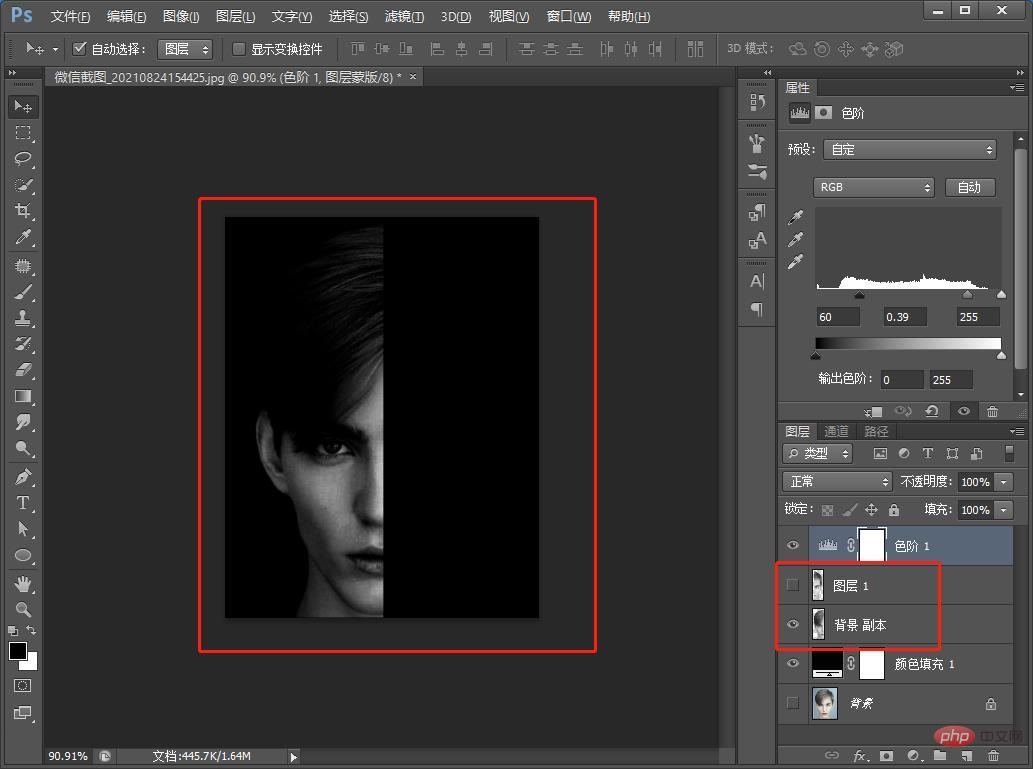Select the Spot Healing Brush tool
Viewport: 1033px width, 769px height.
(x=23, y=266)
